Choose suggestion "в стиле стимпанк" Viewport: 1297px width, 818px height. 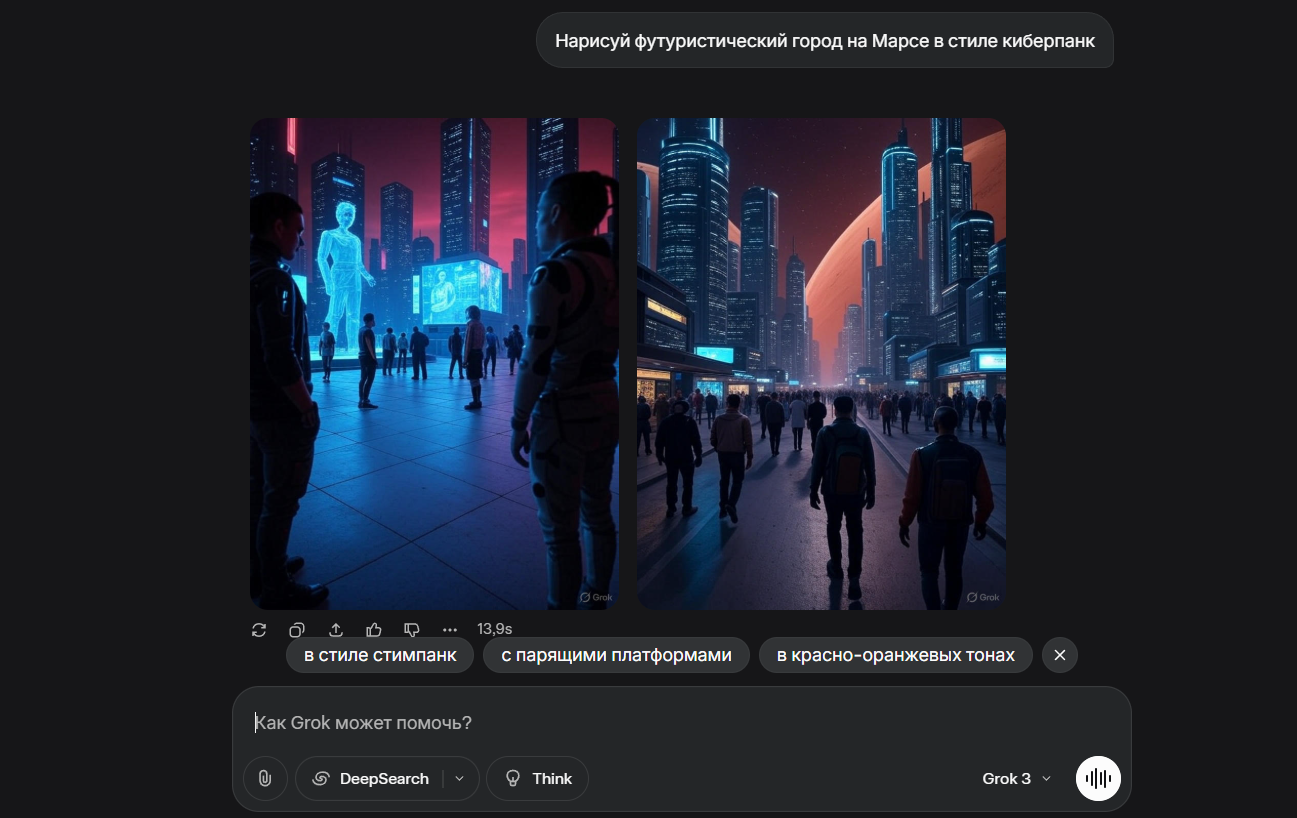(x=380, y=655)
